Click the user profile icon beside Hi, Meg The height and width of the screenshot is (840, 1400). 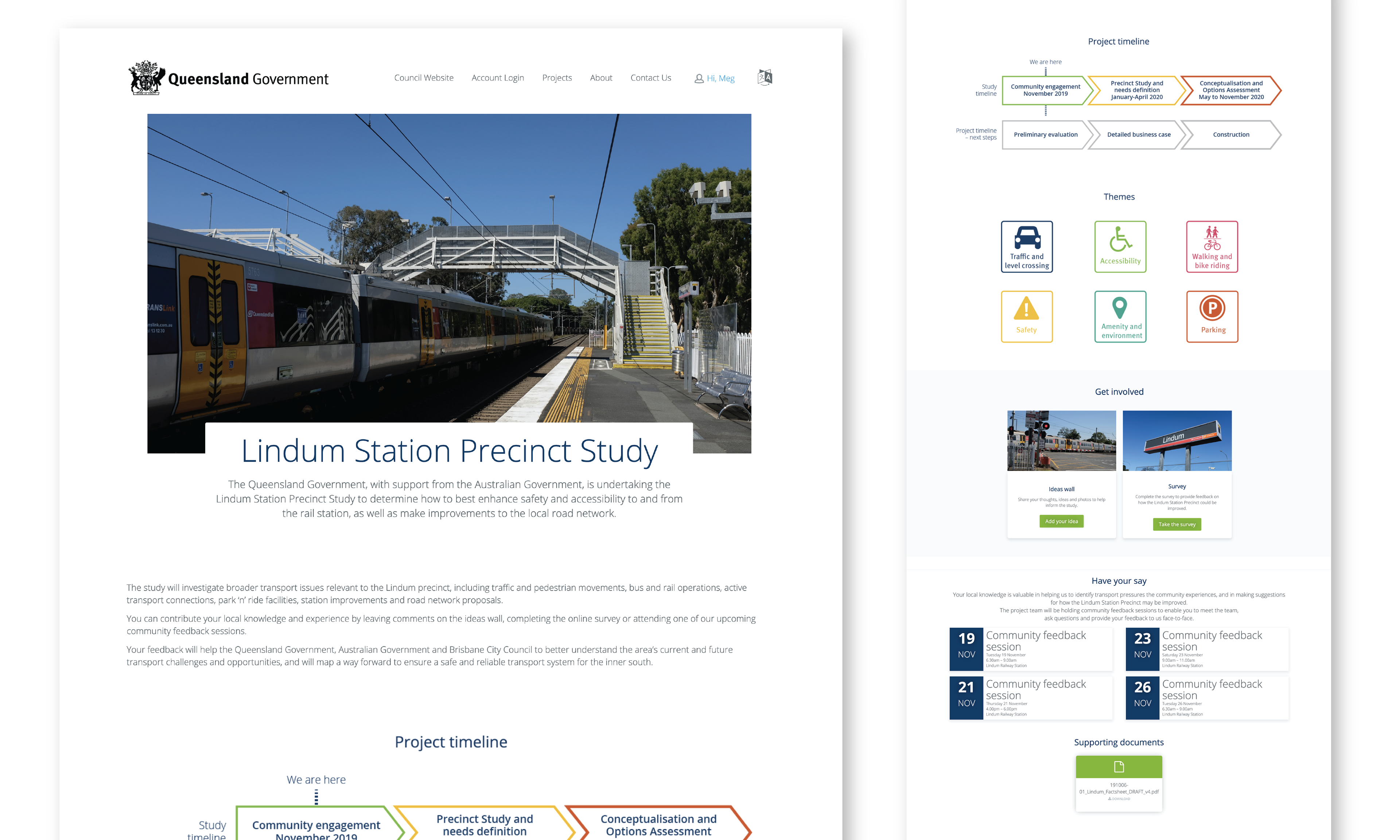pyautogui.click(x=699, y=79)
